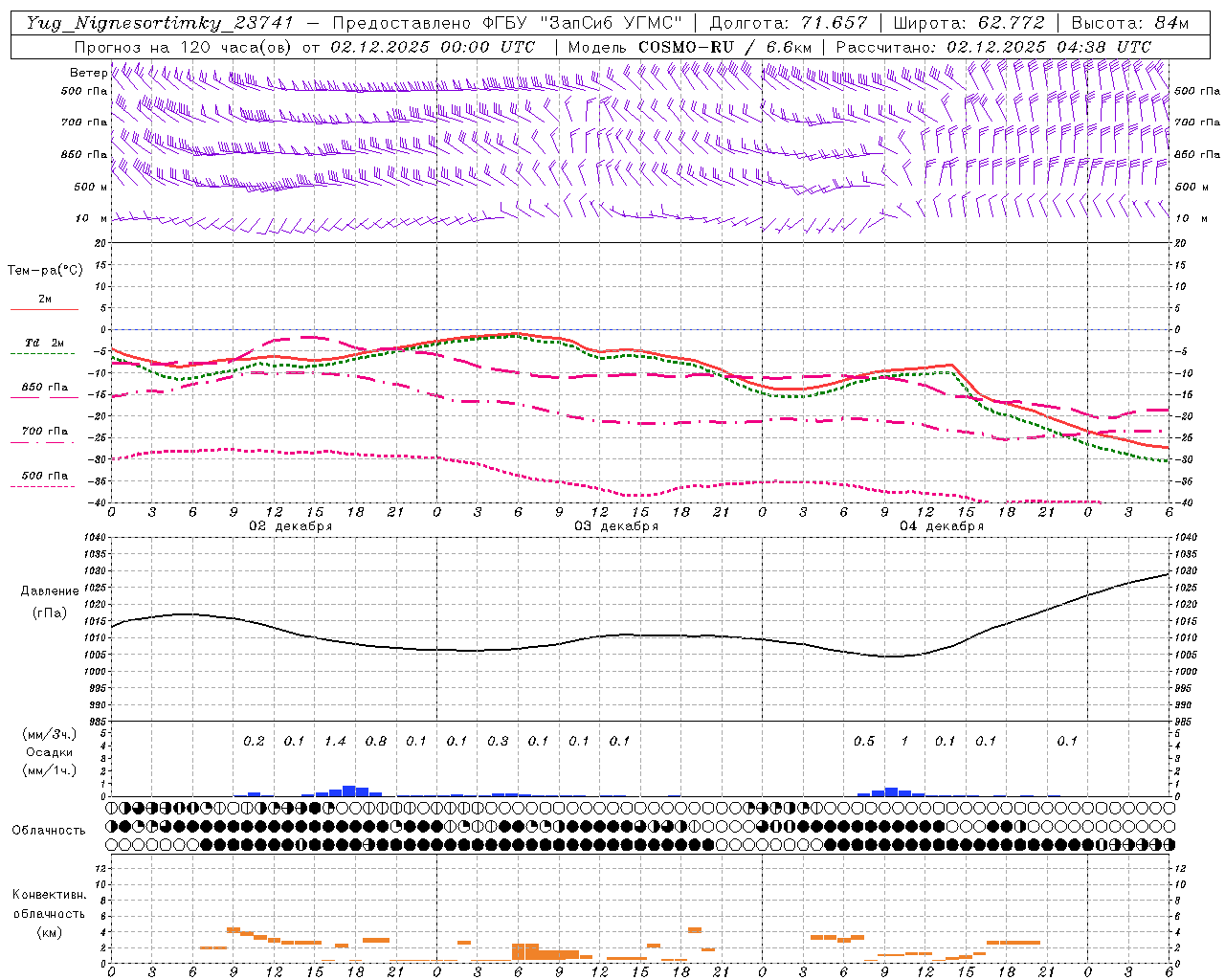
Task: Click the (км) unit under convective cloud label
Action: click(50, 932)
